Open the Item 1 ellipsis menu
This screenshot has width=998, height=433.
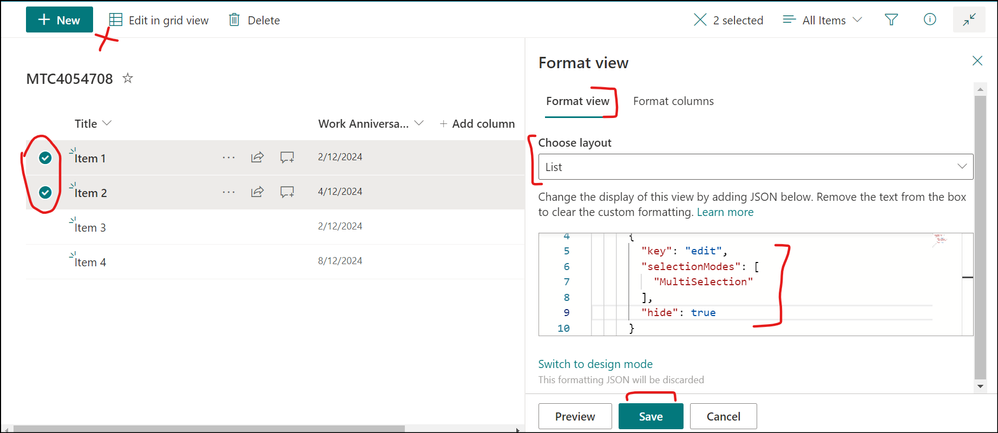(228, 157)
